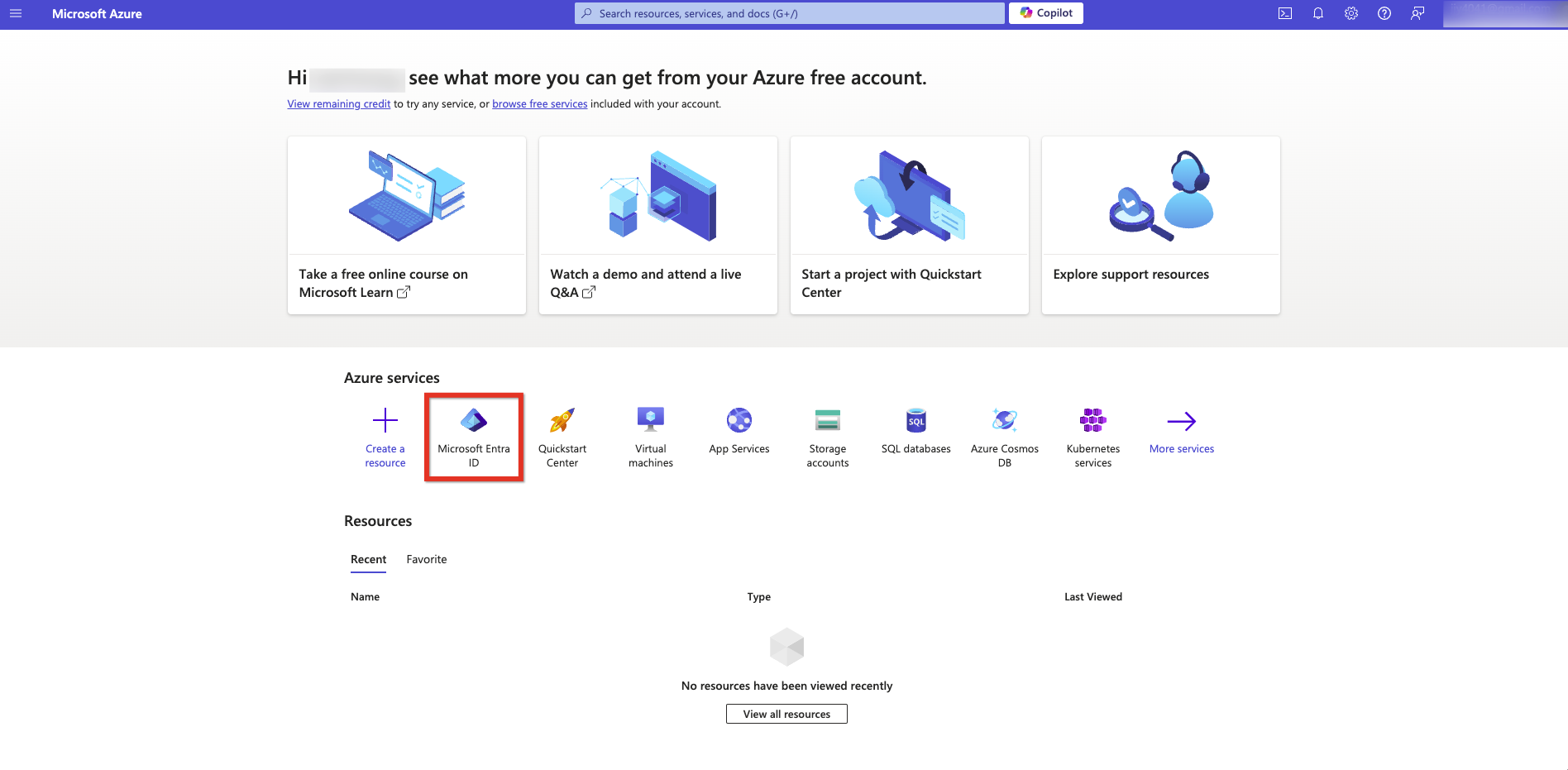
Task: Open SQL databases service
Action: tap(916, 430)
